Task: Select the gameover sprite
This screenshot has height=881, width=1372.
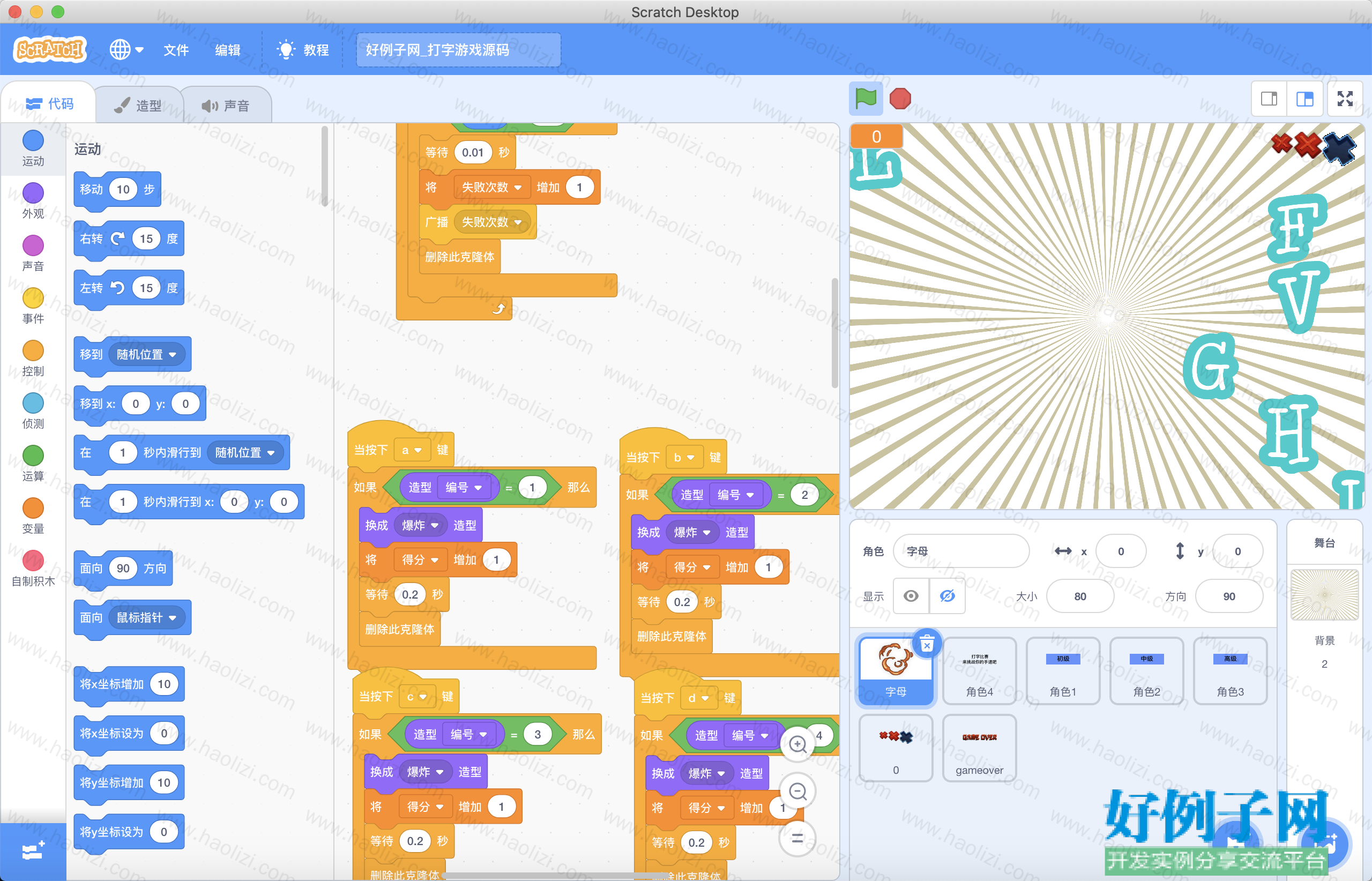Action: pos(980,748)
